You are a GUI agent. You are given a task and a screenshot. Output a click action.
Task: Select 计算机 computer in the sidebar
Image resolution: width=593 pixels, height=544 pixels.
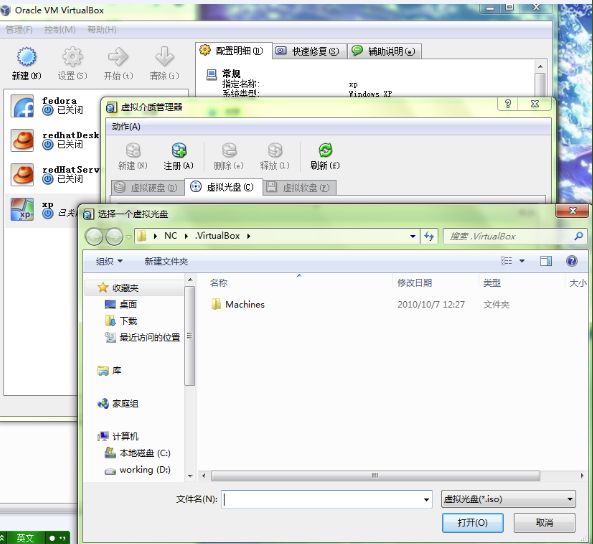point(118,437)
